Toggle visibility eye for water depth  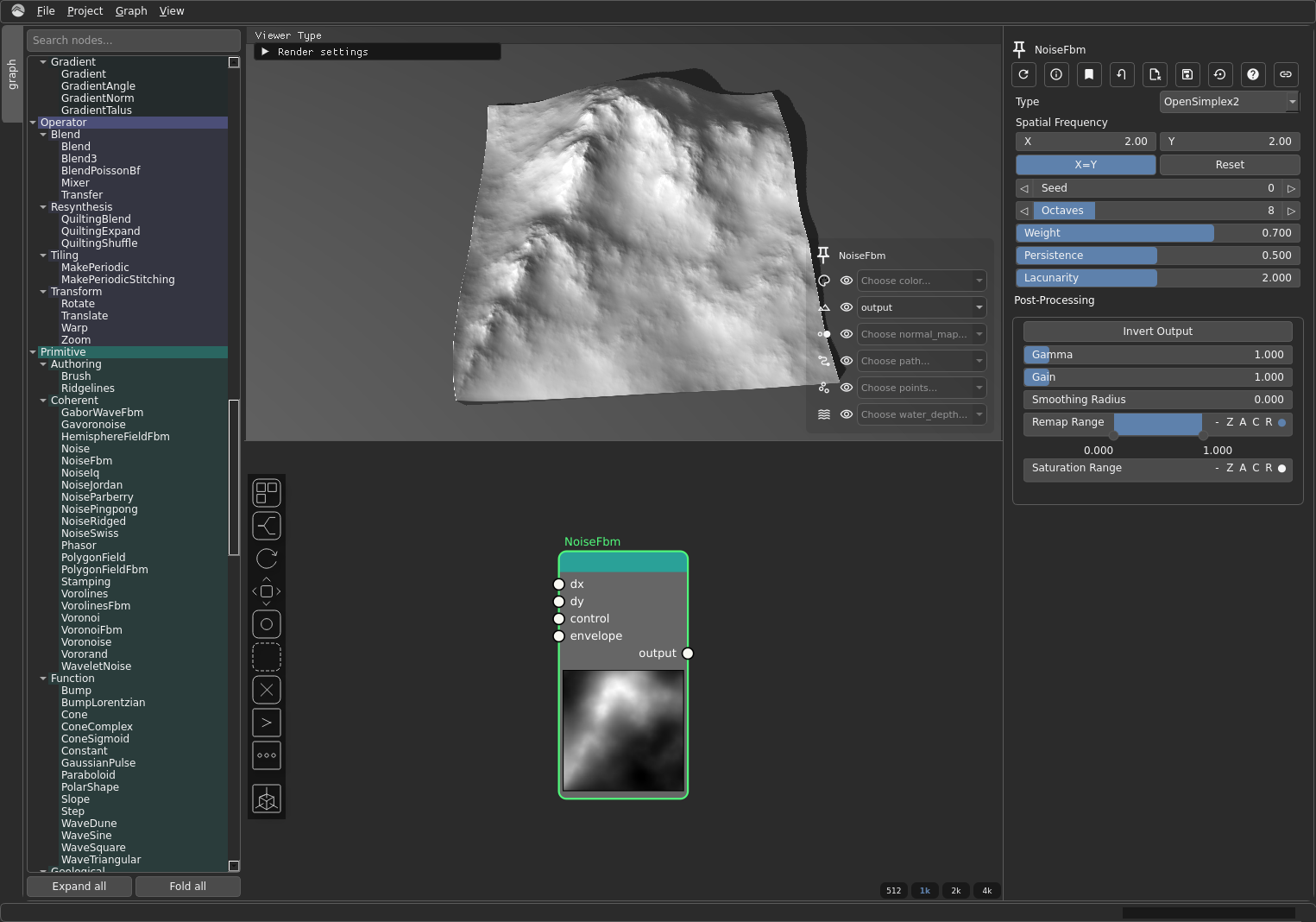(847, 414)
